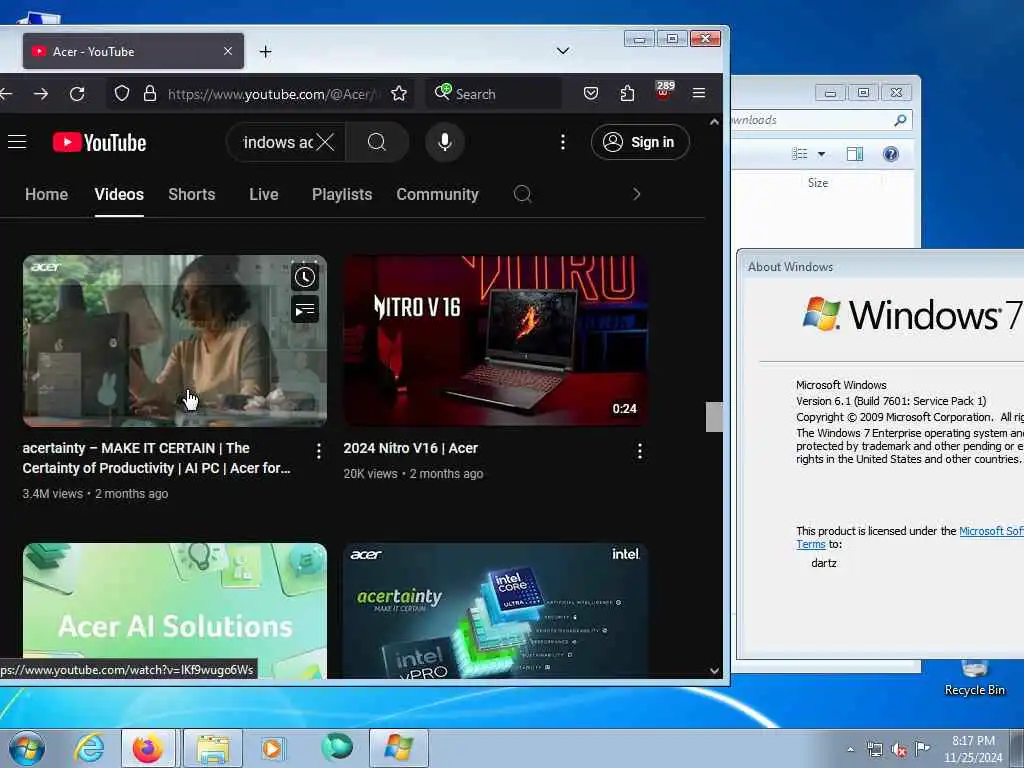Go back in Firefox
The height and width of the screenshot is (768, 1024).
tap(7, 94)
